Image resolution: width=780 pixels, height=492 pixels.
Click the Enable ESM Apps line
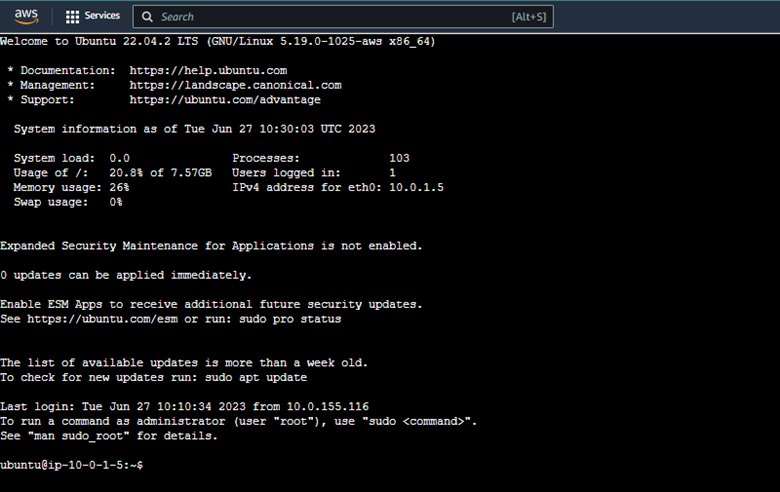coord(211,304)
